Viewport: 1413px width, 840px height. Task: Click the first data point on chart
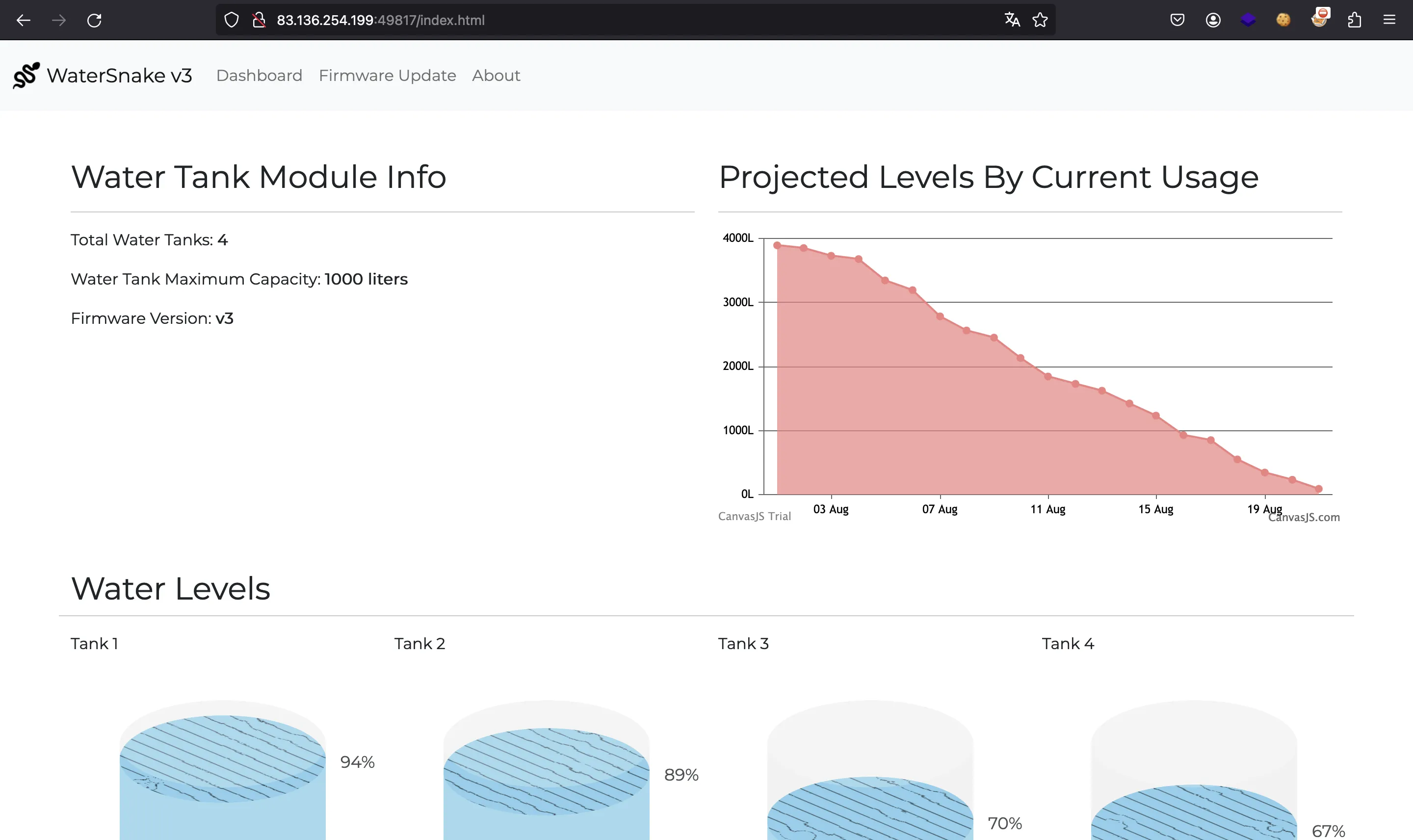(x=777, y=245)
